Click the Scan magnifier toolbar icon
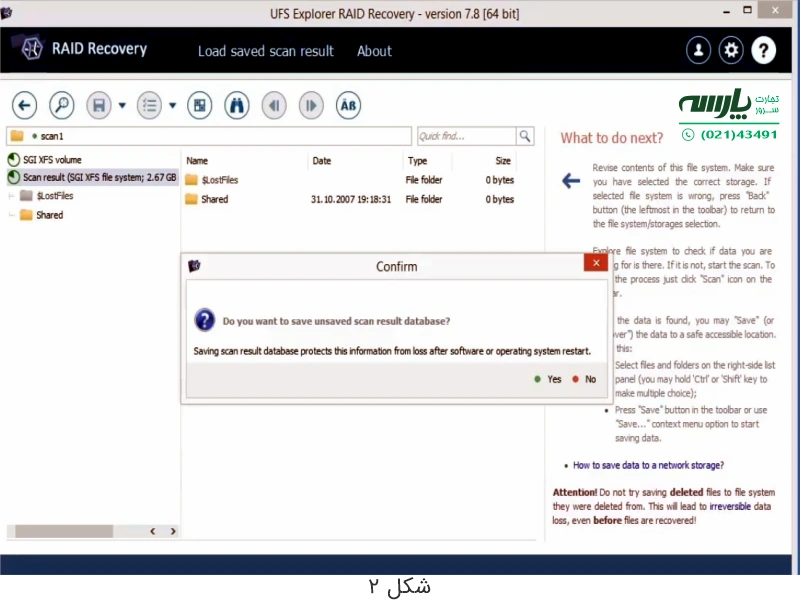This screenshot has width=800, height=600. tap(62, 105)
